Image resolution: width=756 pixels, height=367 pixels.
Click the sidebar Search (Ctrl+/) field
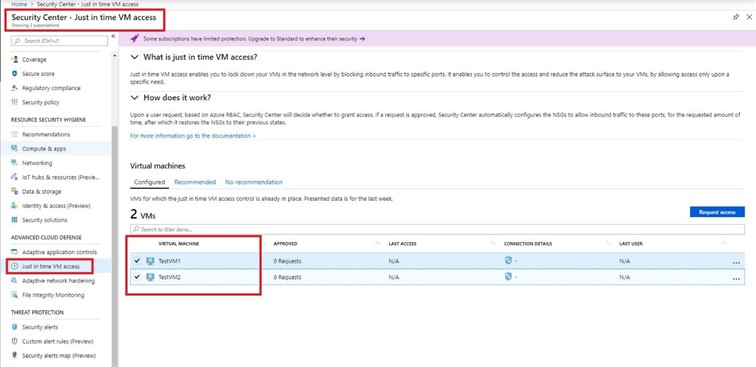[x=59, y=41]
